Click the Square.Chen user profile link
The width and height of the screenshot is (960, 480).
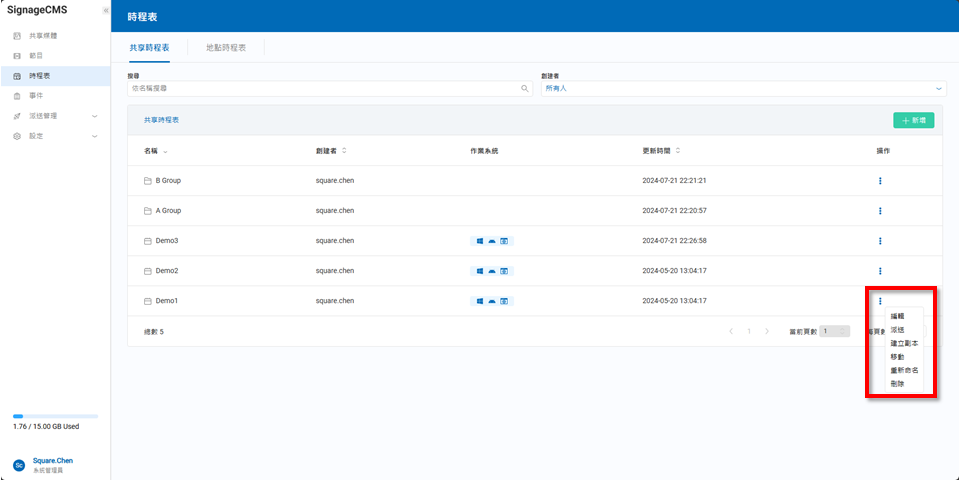click(x=52, y=461)
